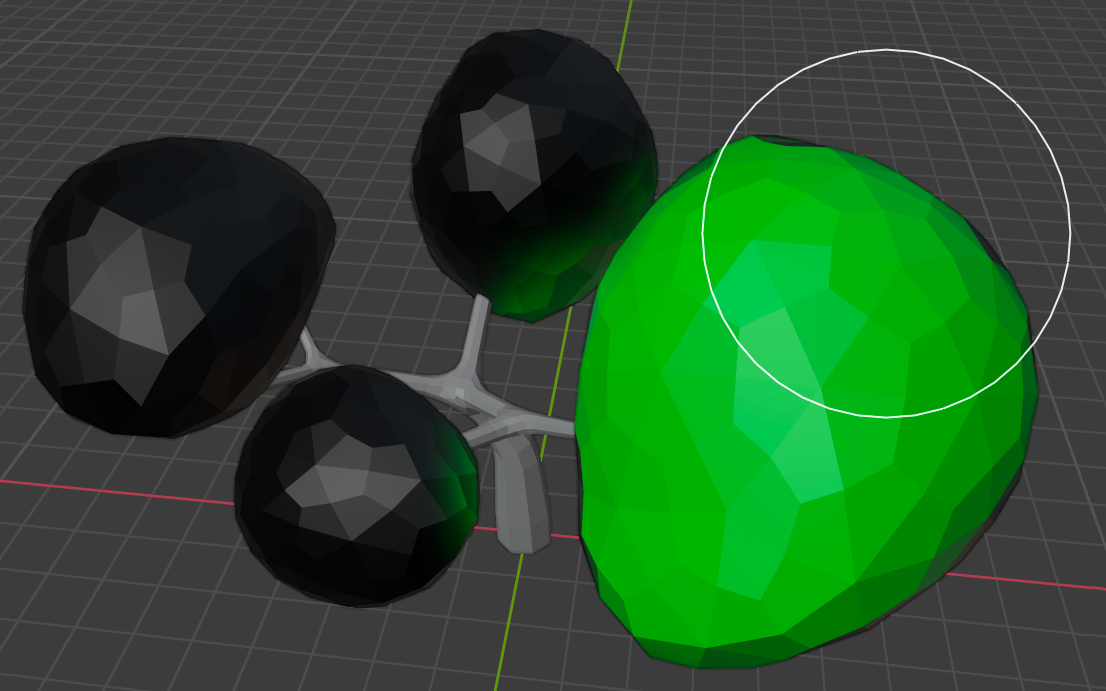Click the top edge of white brush circle
Viewport: 1106px width, 691px height.
tap(886, 49)
